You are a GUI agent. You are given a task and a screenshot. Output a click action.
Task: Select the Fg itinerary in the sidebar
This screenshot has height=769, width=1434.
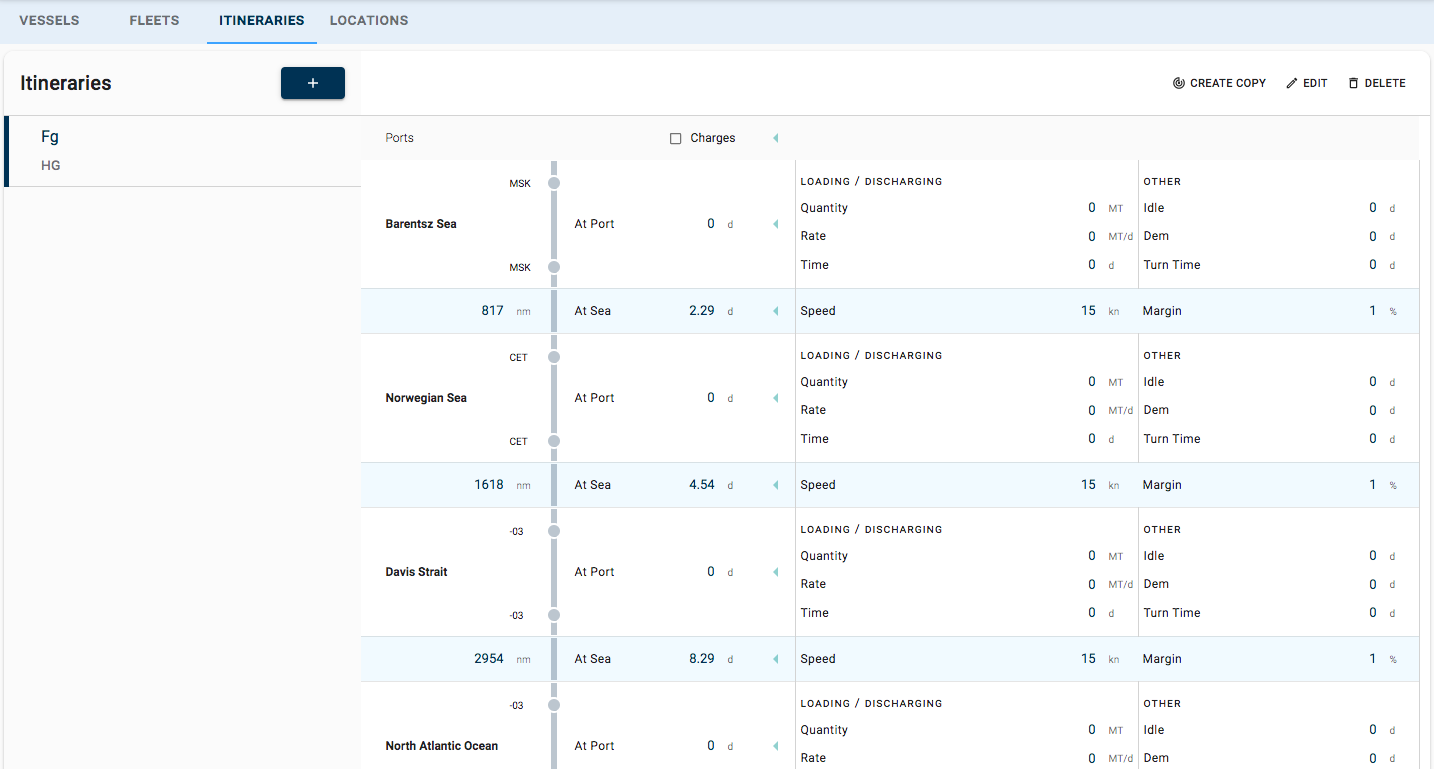[x=50, y=136]
